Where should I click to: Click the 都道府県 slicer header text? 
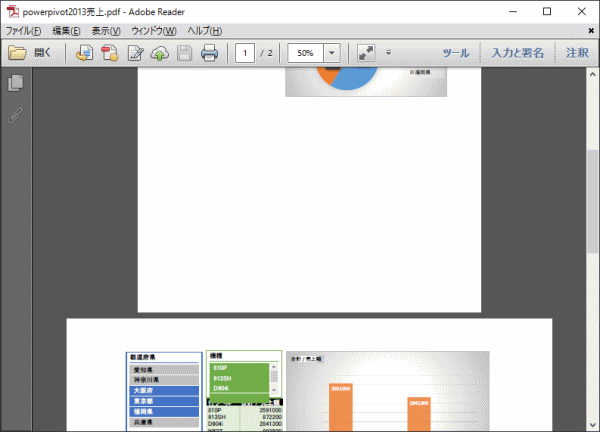click(x=142, y=357)
